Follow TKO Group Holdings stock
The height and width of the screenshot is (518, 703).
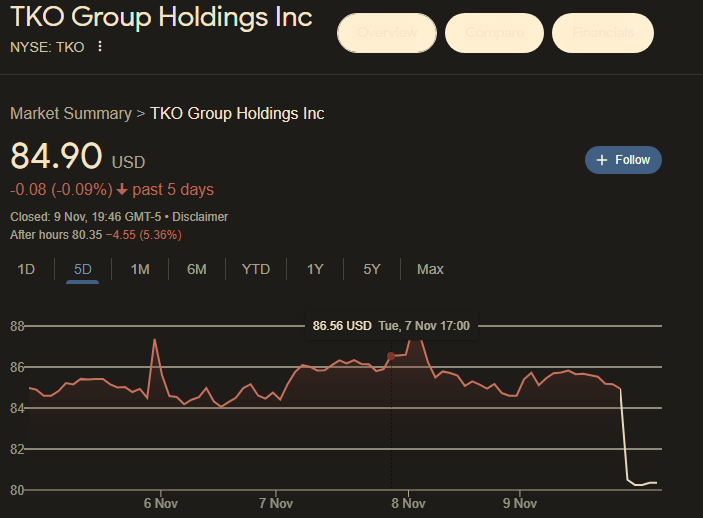coord(623,160)
